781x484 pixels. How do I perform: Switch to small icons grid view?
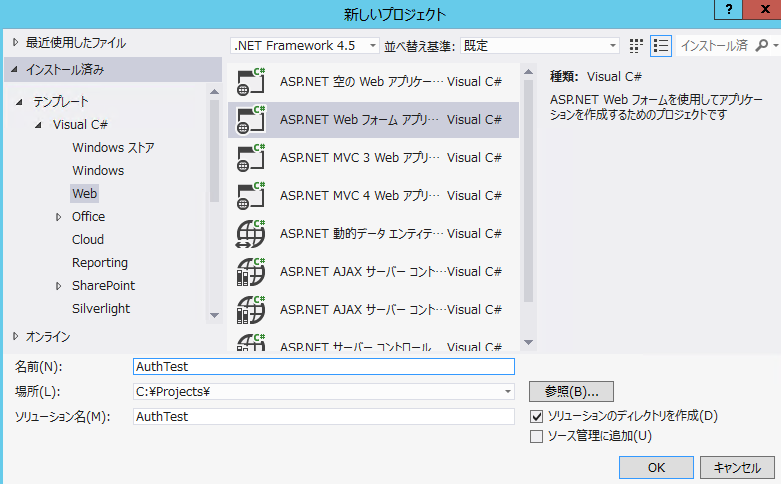tap(636, 46)
